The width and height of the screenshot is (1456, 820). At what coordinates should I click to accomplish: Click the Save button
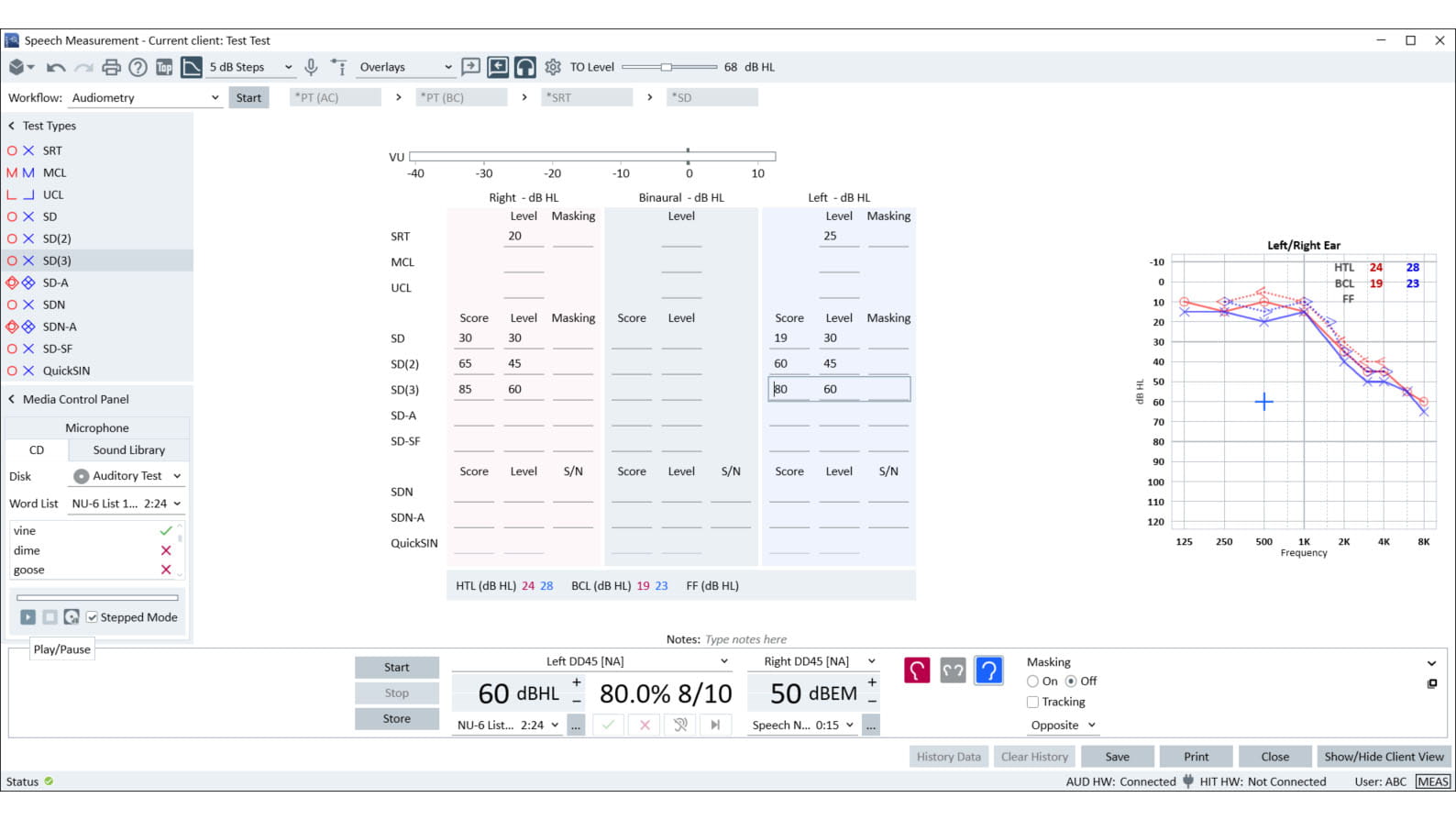pos(1118,757)
